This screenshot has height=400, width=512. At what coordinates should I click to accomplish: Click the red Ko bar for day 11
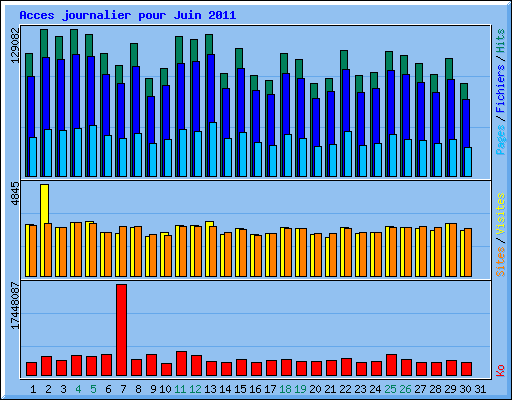point(181,364)
